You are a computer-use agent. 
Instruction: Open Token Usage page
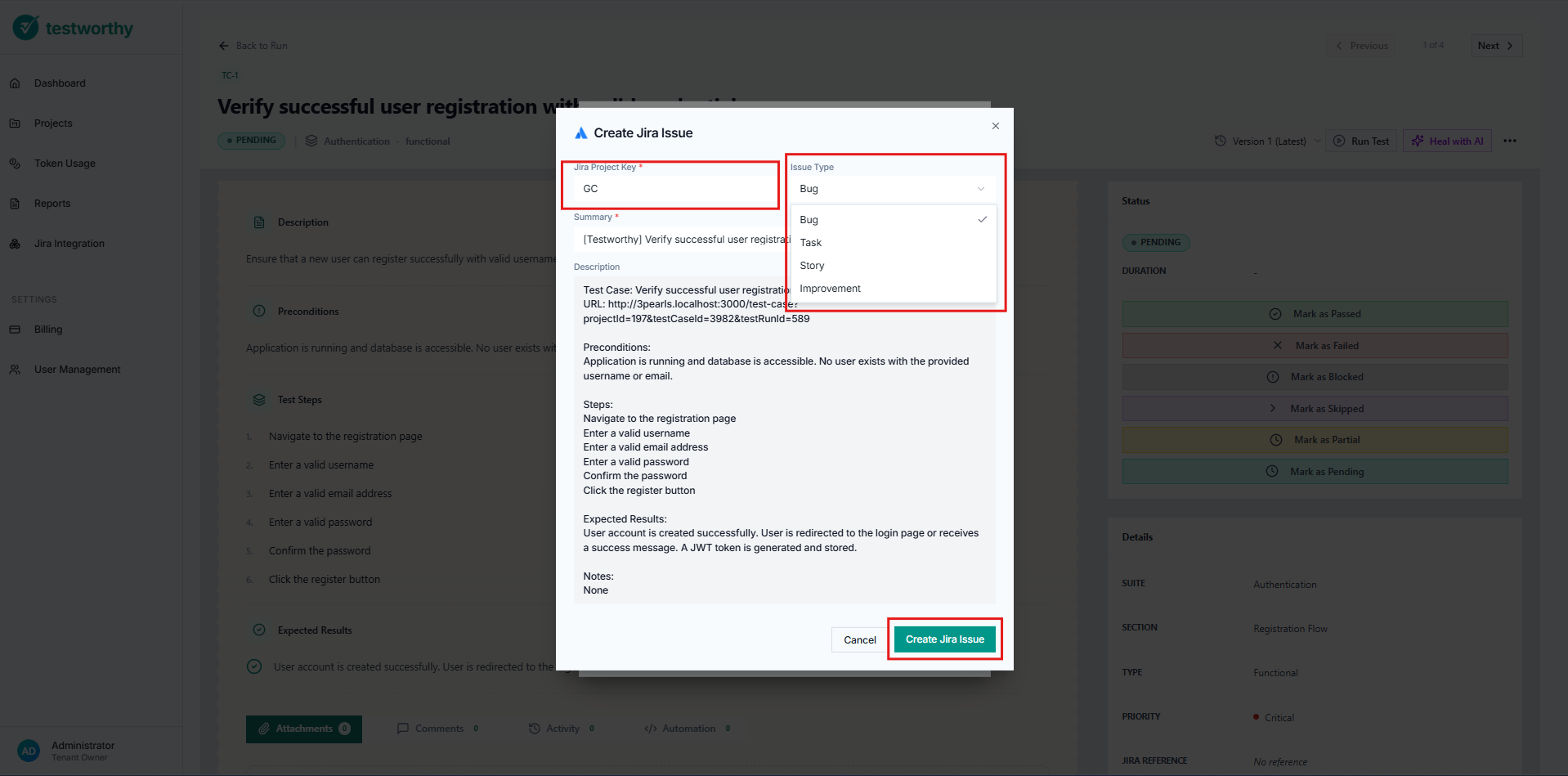coord(65,164)
